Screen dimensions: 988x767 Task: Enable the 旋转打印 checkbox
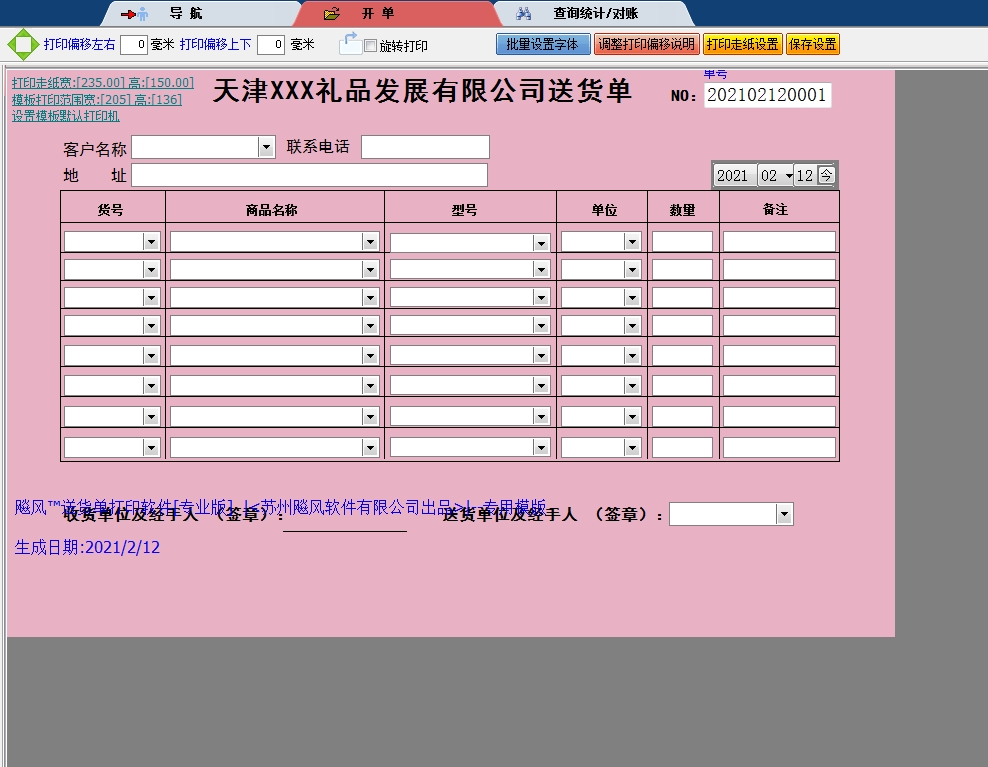(x=371, y=46)
